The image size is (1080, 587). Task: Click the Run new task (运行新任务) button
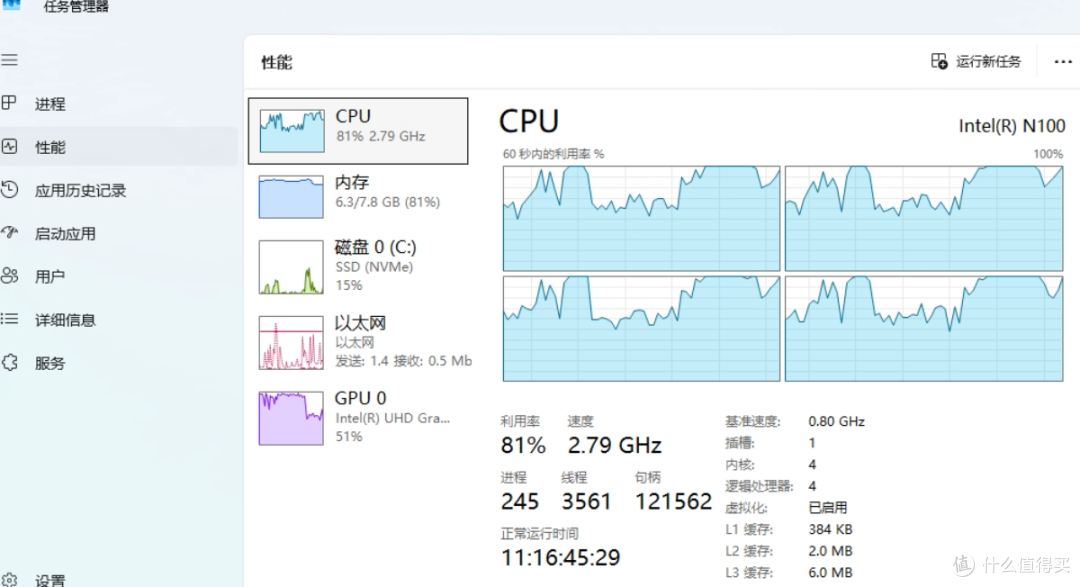pos(976,62)
